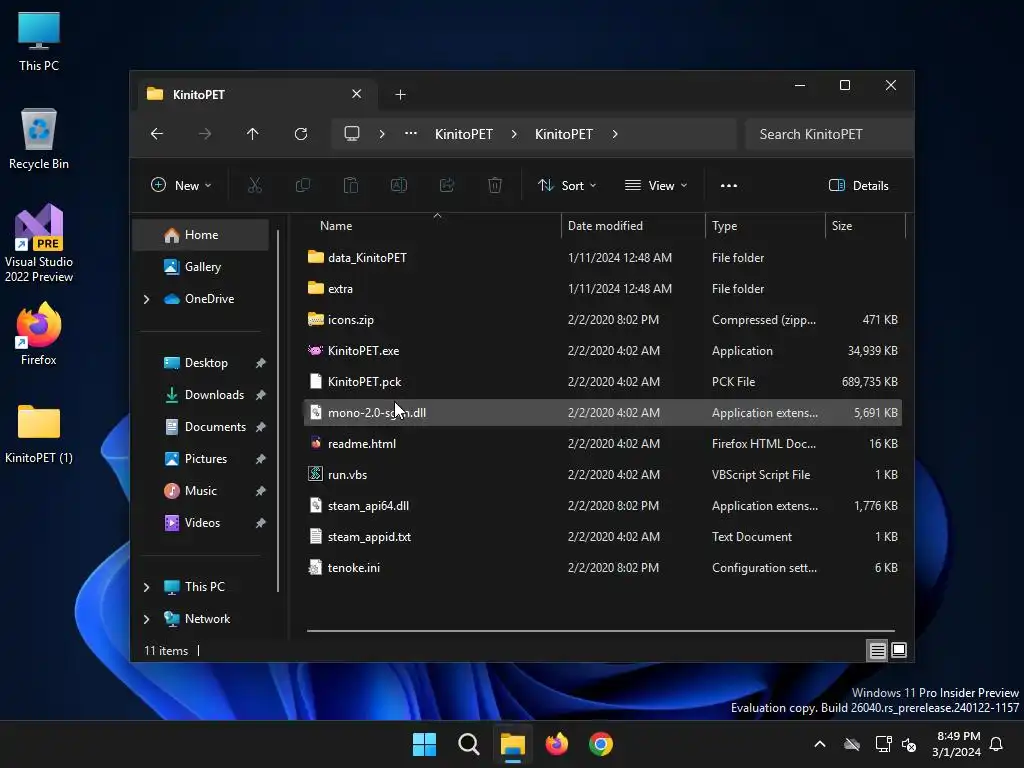1024x768 pixels.
Task: Go up one folder level arrow
Action: (253, 134)
